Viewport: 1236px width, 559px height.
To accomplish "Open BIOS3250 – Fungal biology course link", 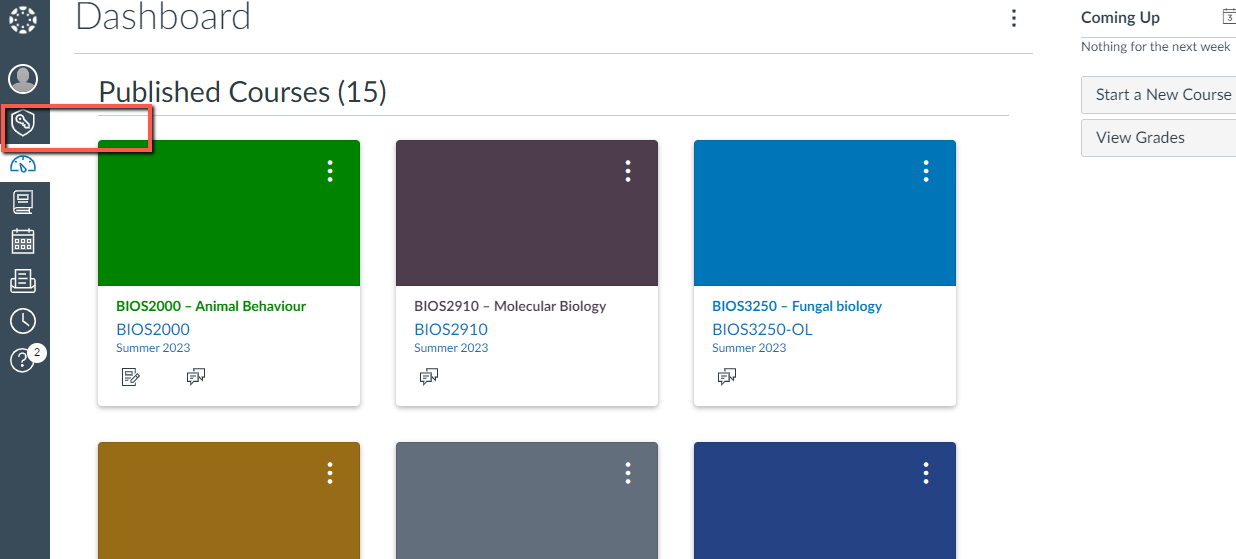I will [797, 306].
